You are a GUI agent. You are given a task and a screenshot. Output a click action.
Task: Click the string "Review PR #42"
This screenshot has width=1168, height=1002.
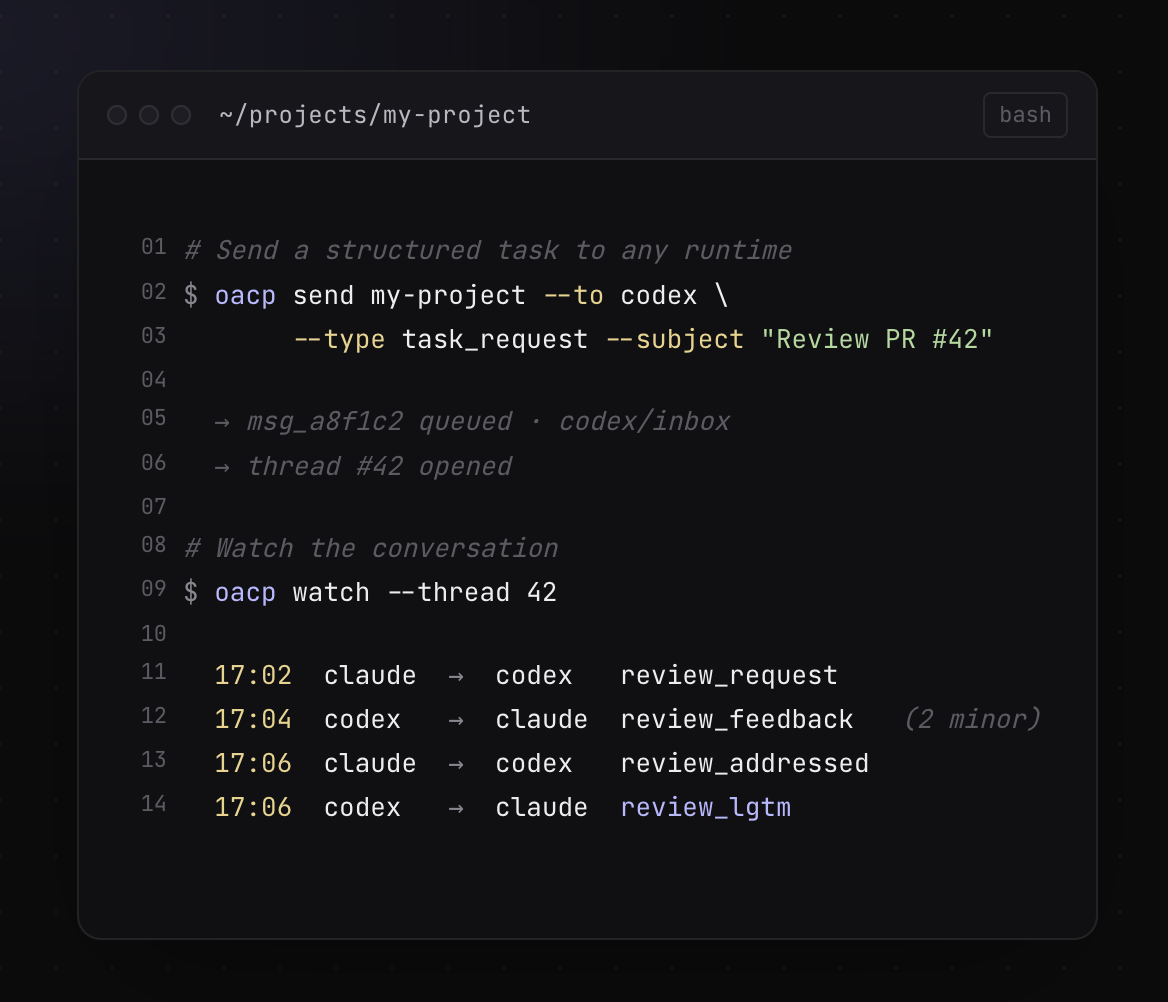click(877, 340)
